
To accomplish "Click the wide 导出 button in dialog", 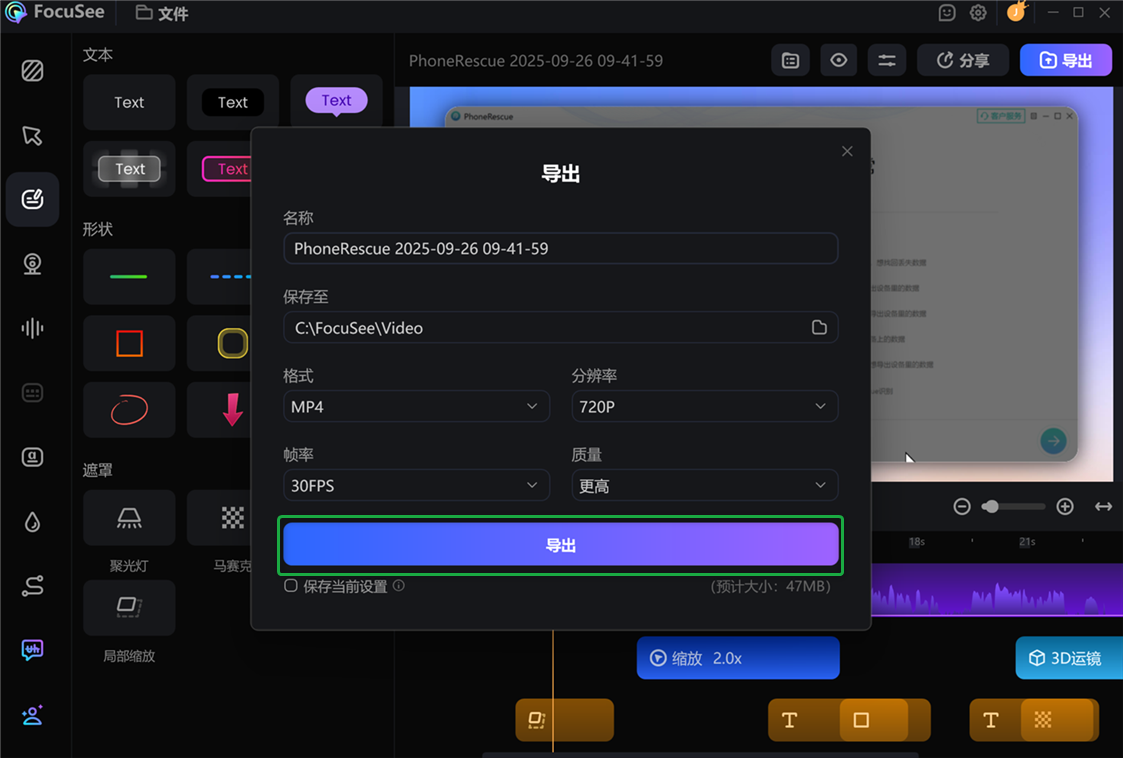I will [x=561, y=544].
